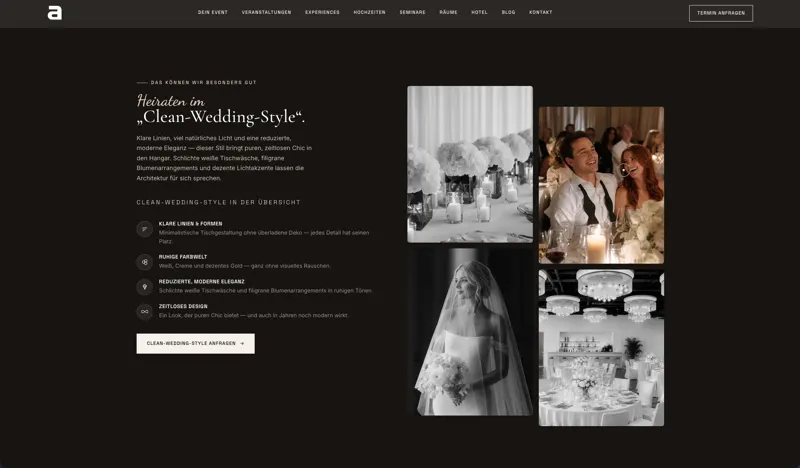
Task: Click the 'Ruhige Farbwelt' heading
Action: tap(183, 257)
